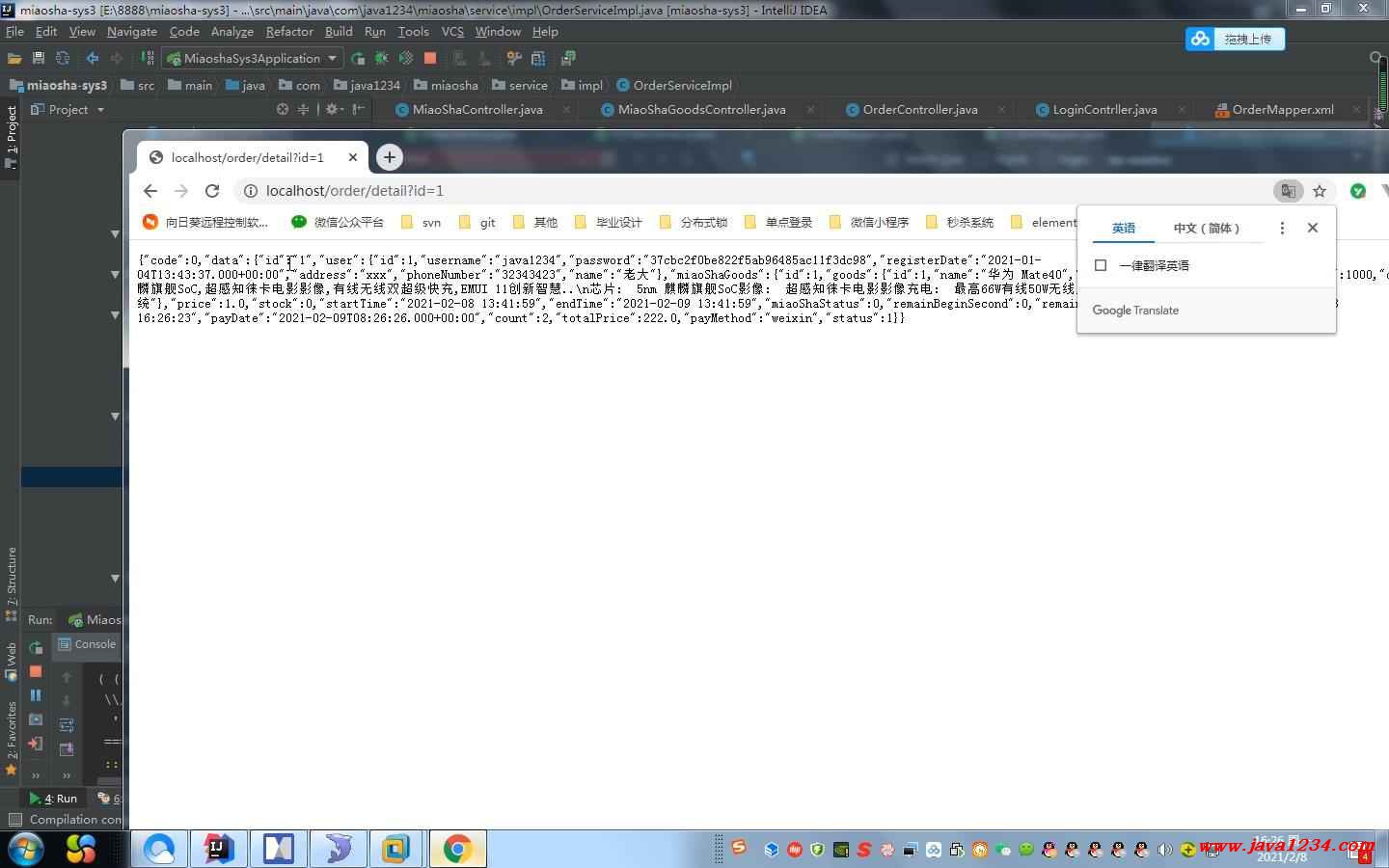
Task: Open a new Chrome tab
Action: click(x=389, y=157)
